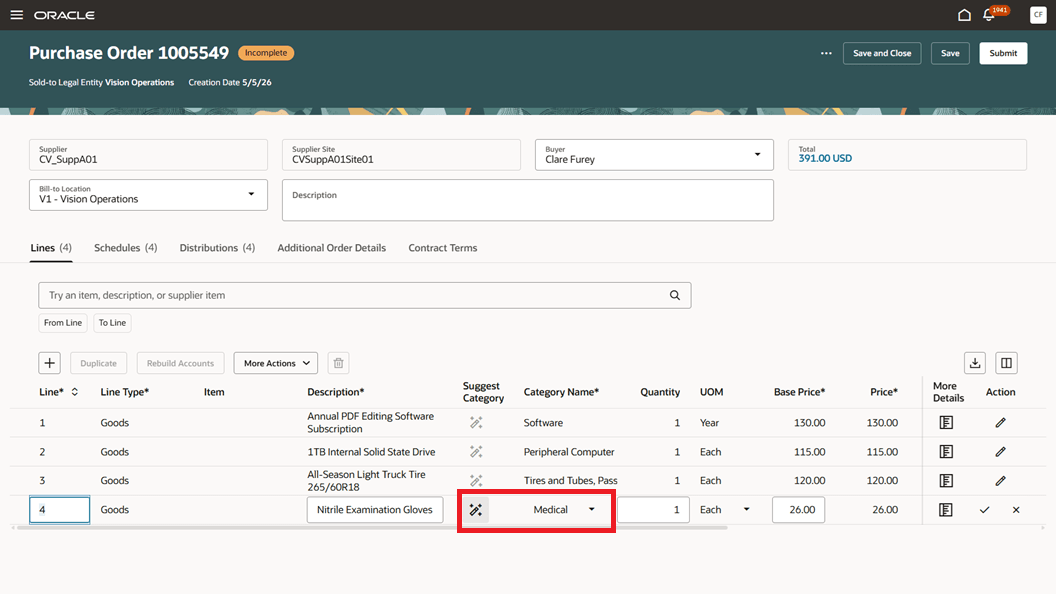Click the item search box

point(364,295)
